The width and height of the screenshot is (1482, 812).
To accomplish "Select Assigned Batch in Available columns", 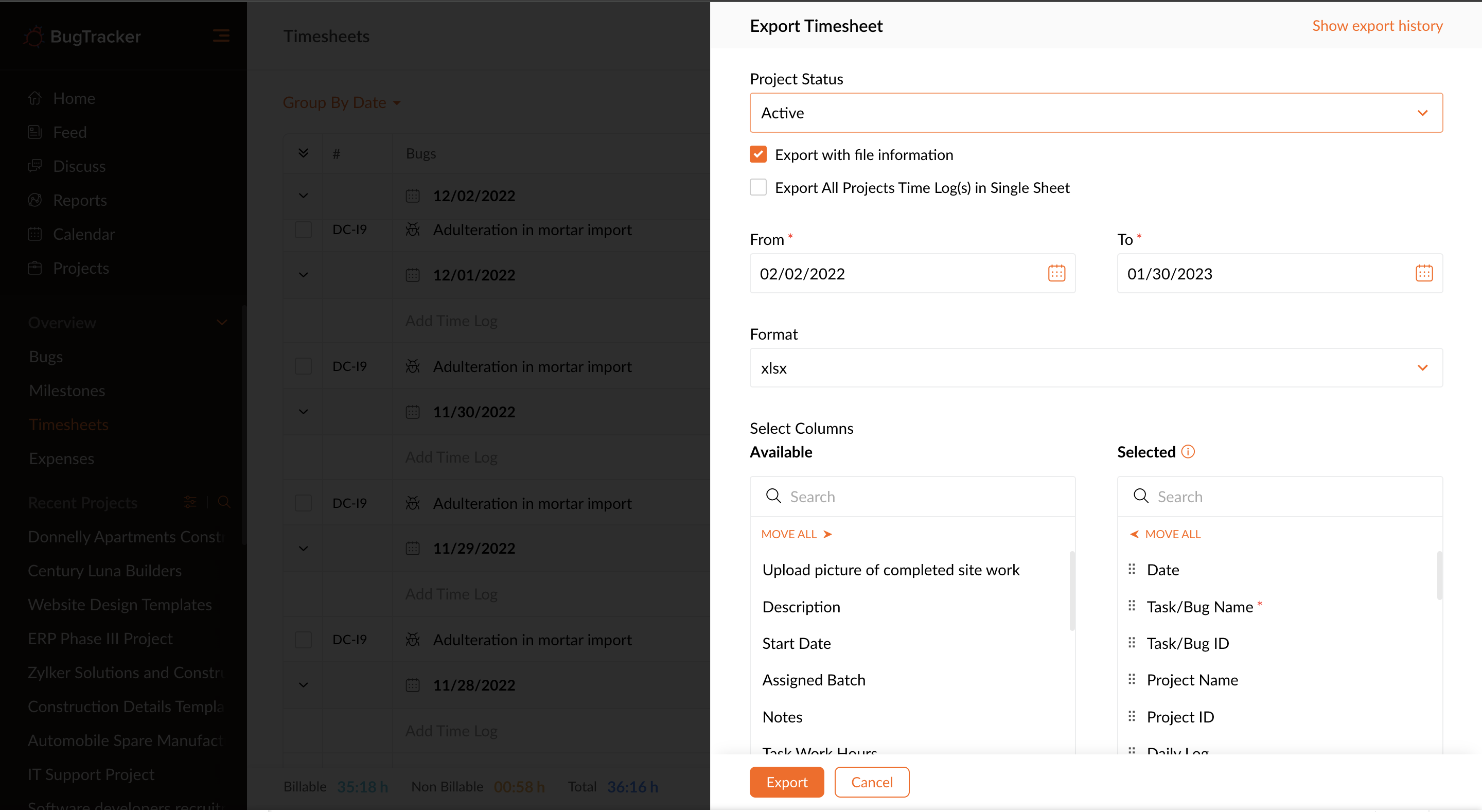I will tap(814, 680).
